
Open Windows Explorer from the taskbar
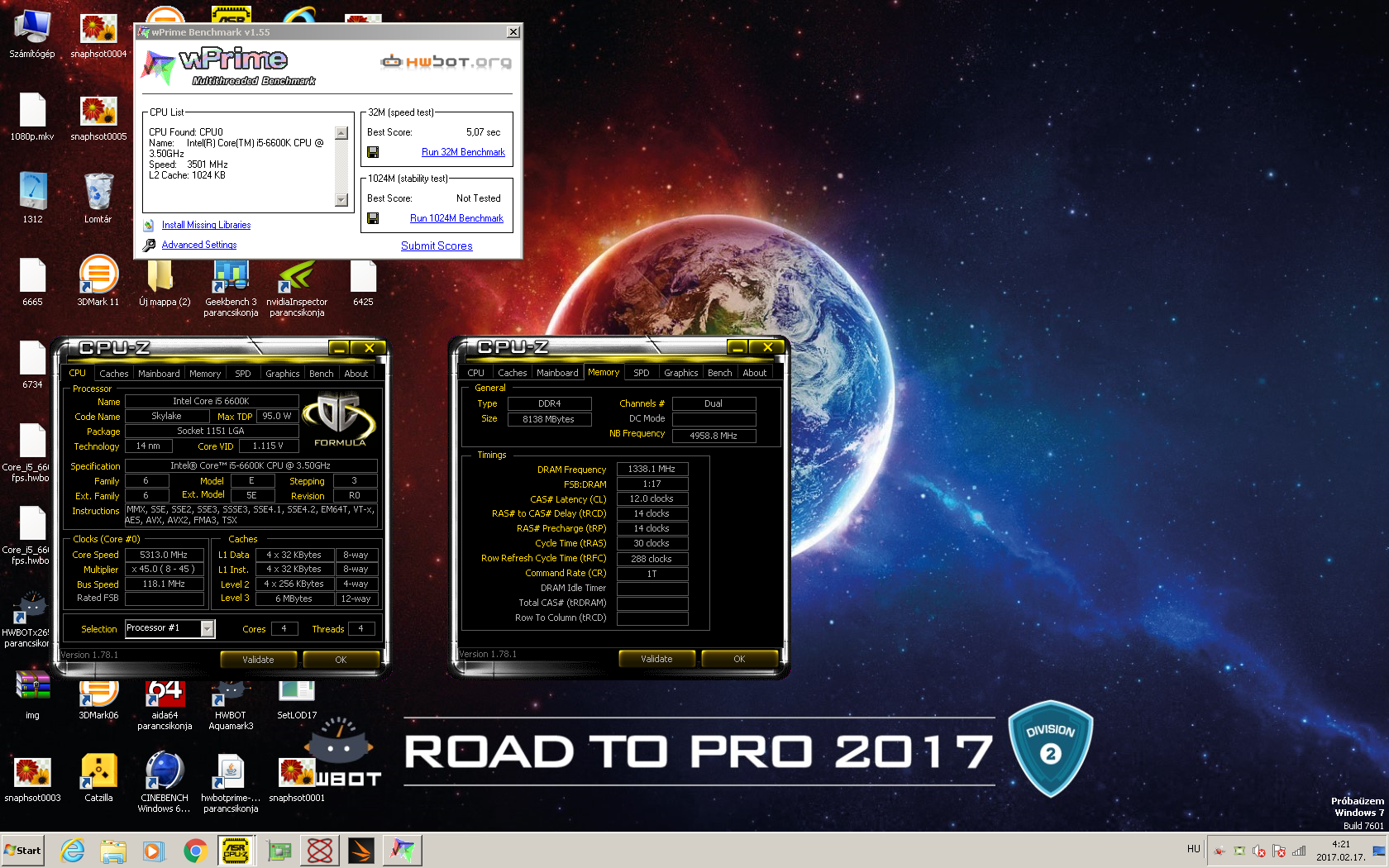pos(113,850)
